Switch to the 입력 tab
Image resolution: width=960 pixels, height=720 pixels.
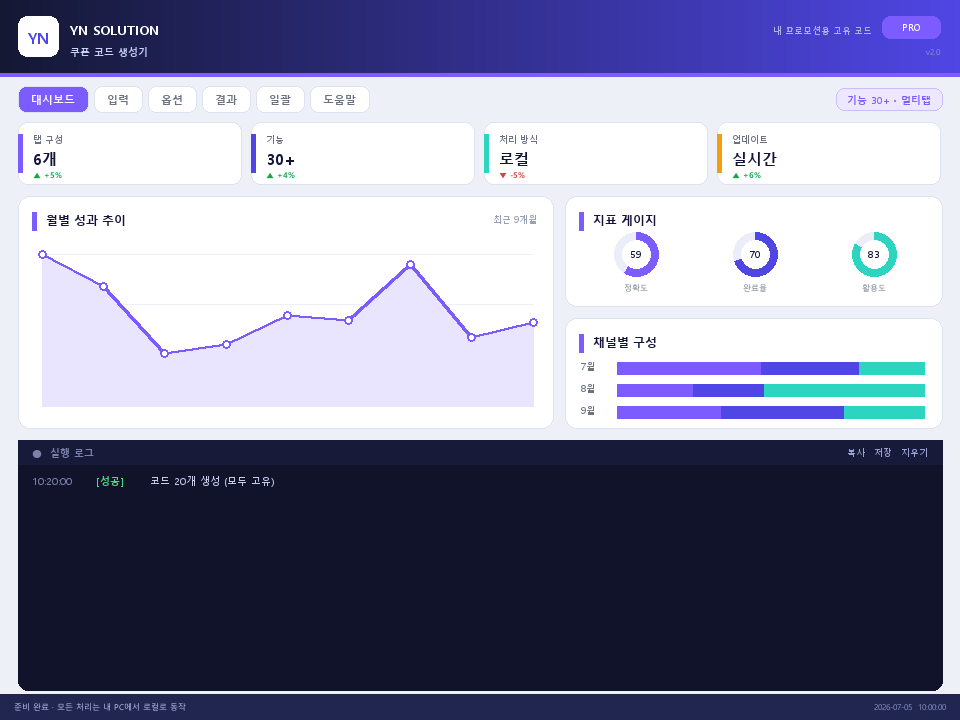(118, 100)
